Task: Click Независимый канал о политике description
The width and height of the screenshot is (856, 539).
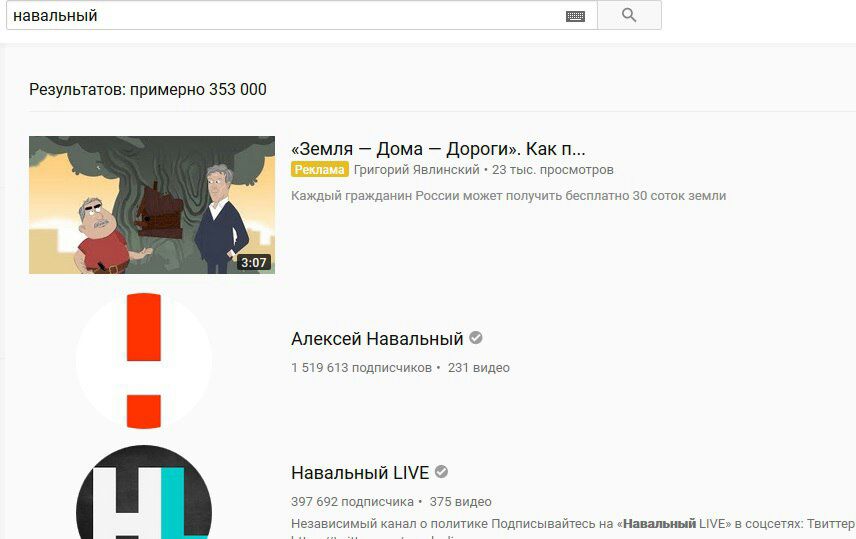Action: [573, 524]
